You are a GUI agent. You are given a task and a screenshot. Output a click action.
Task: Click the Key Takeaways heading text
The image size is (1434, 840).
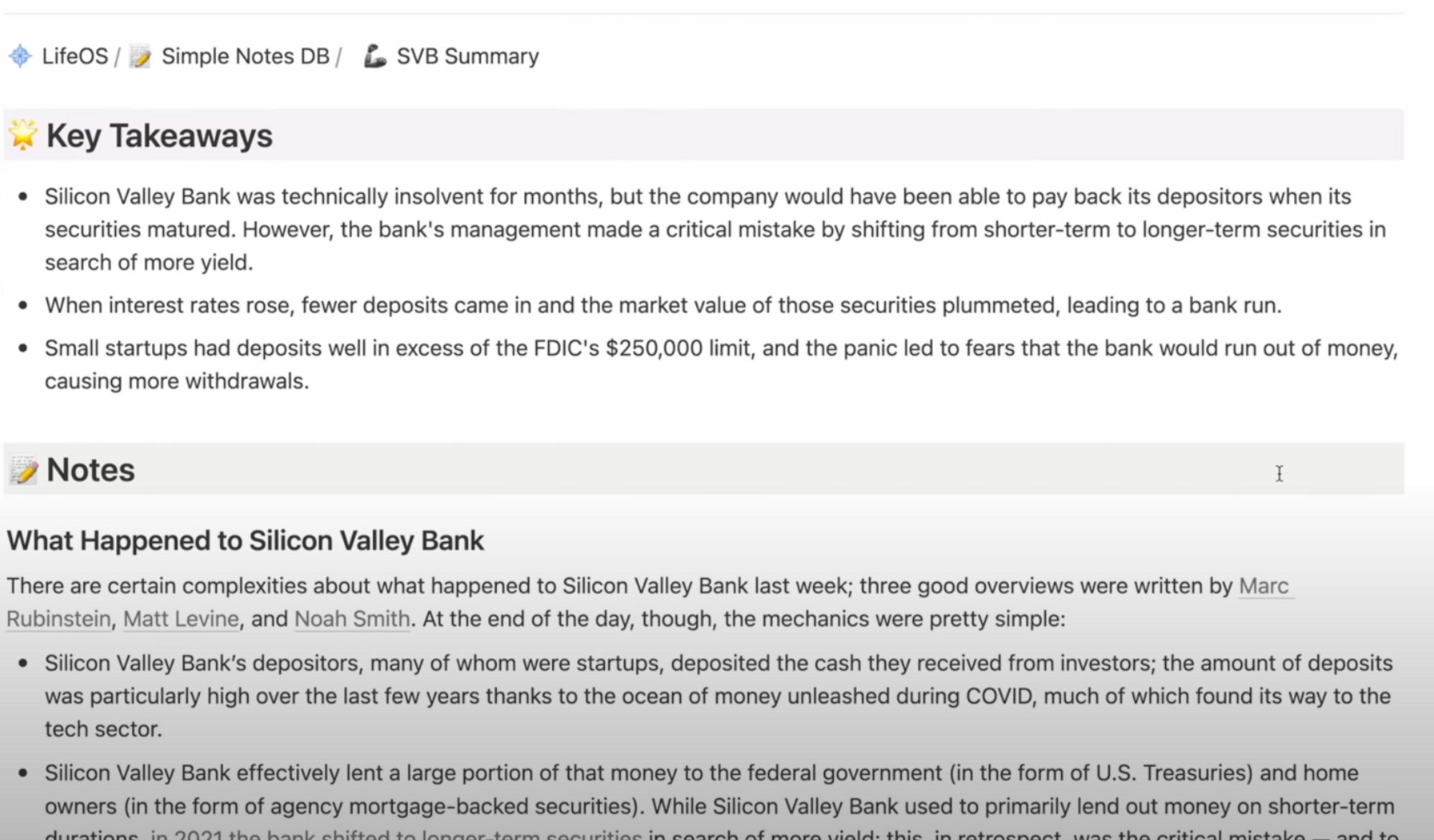click(x=159, y=135)
